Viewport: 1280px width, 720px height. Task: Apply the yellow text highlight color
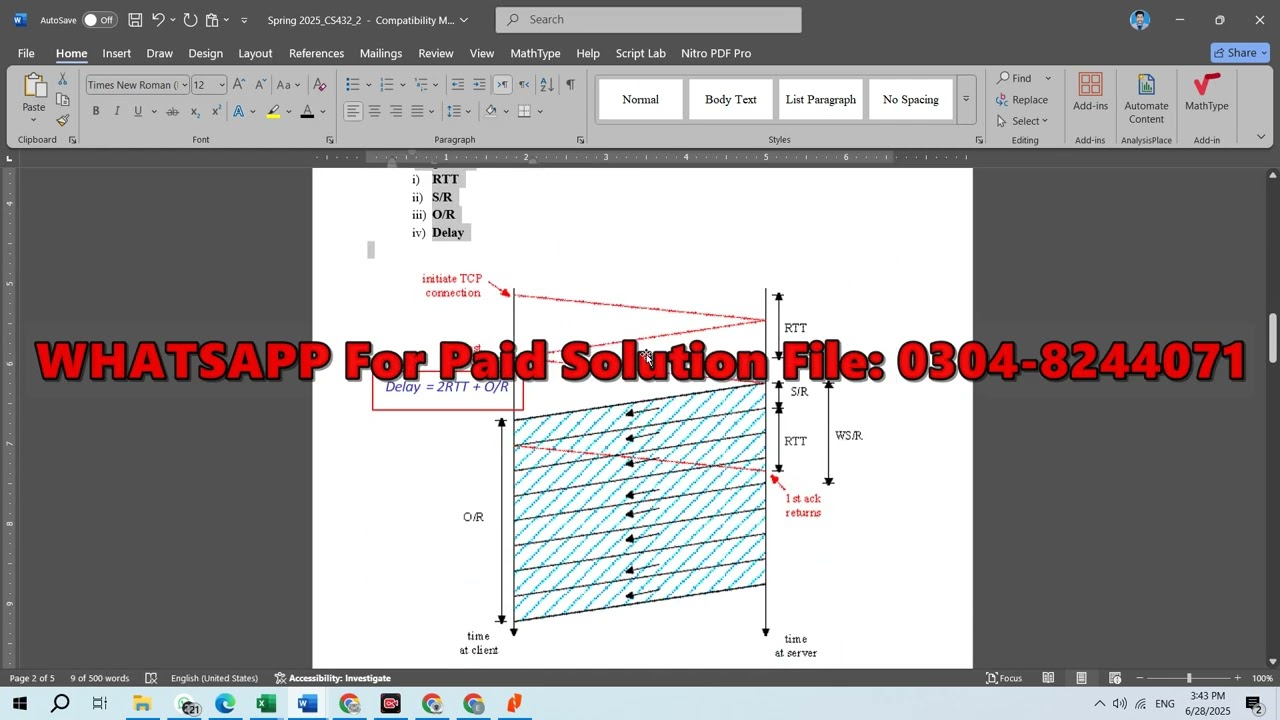(x=273, y=111)
